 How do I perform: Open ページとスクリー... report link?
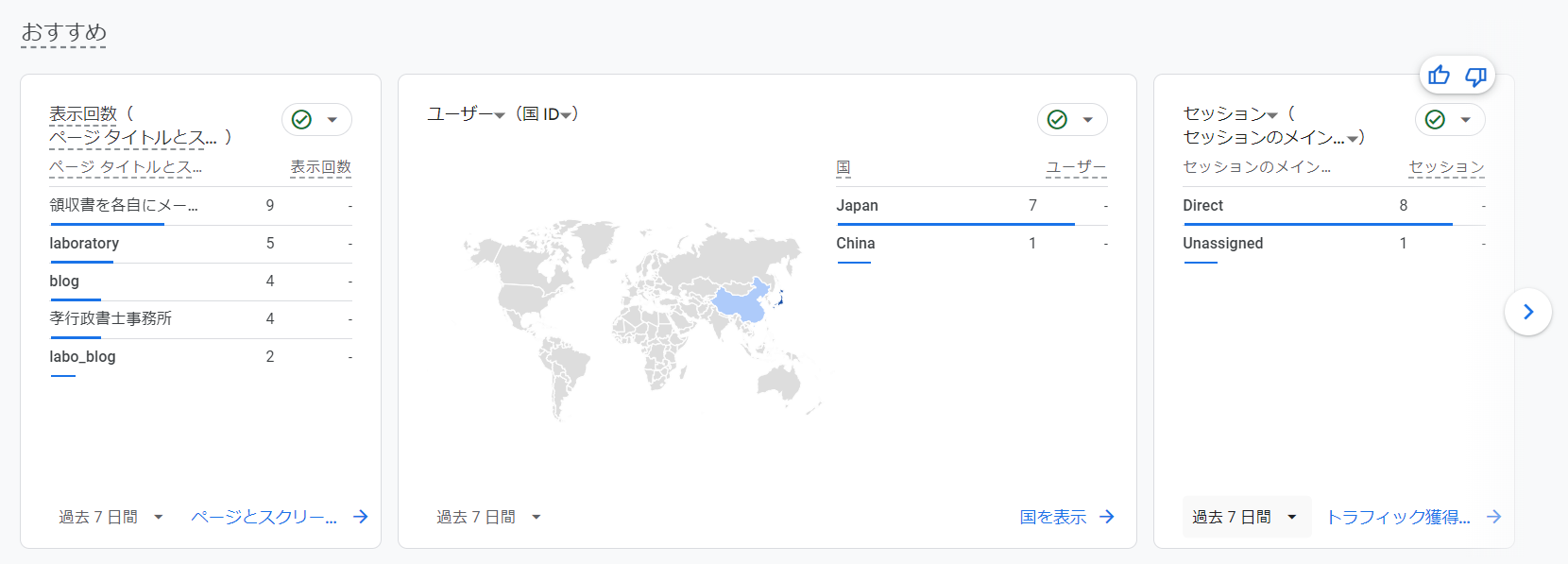264,517
